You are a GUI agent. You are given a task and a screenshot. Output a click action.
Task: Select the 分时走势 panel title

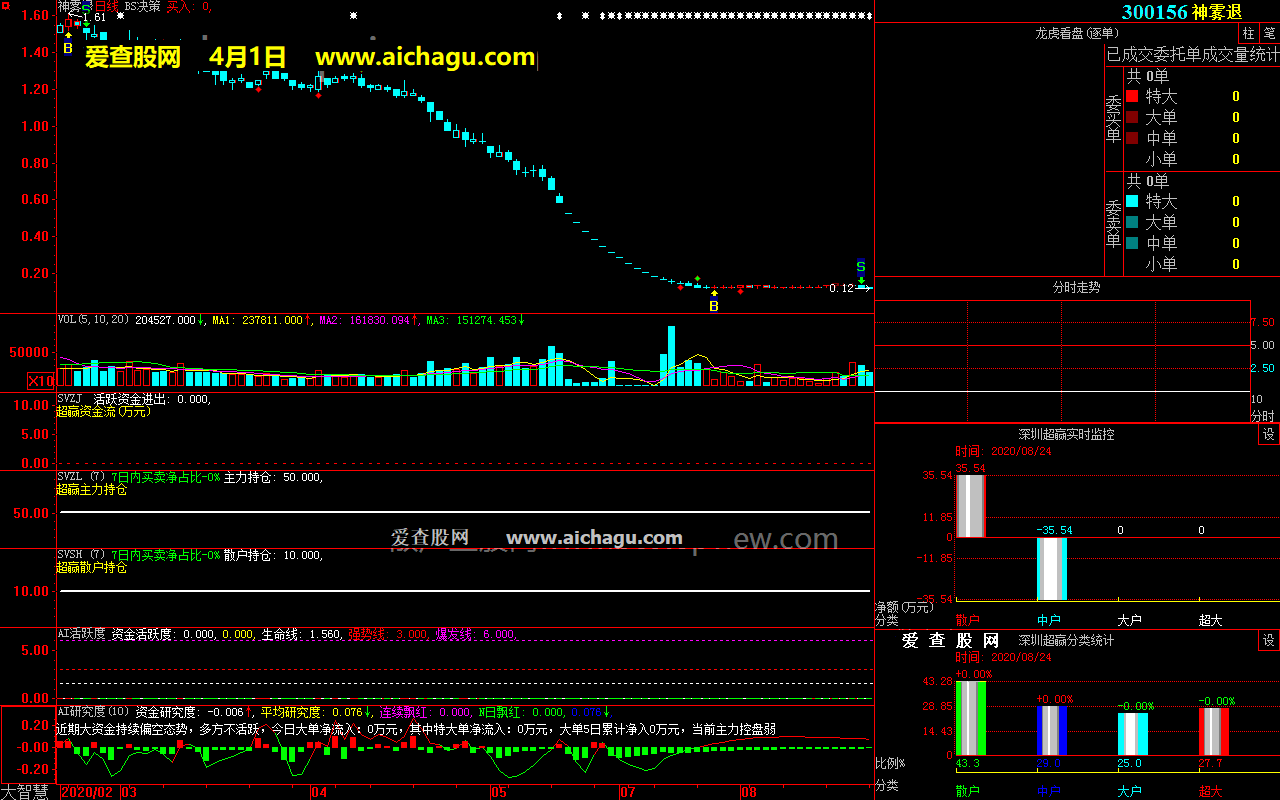1076,287
